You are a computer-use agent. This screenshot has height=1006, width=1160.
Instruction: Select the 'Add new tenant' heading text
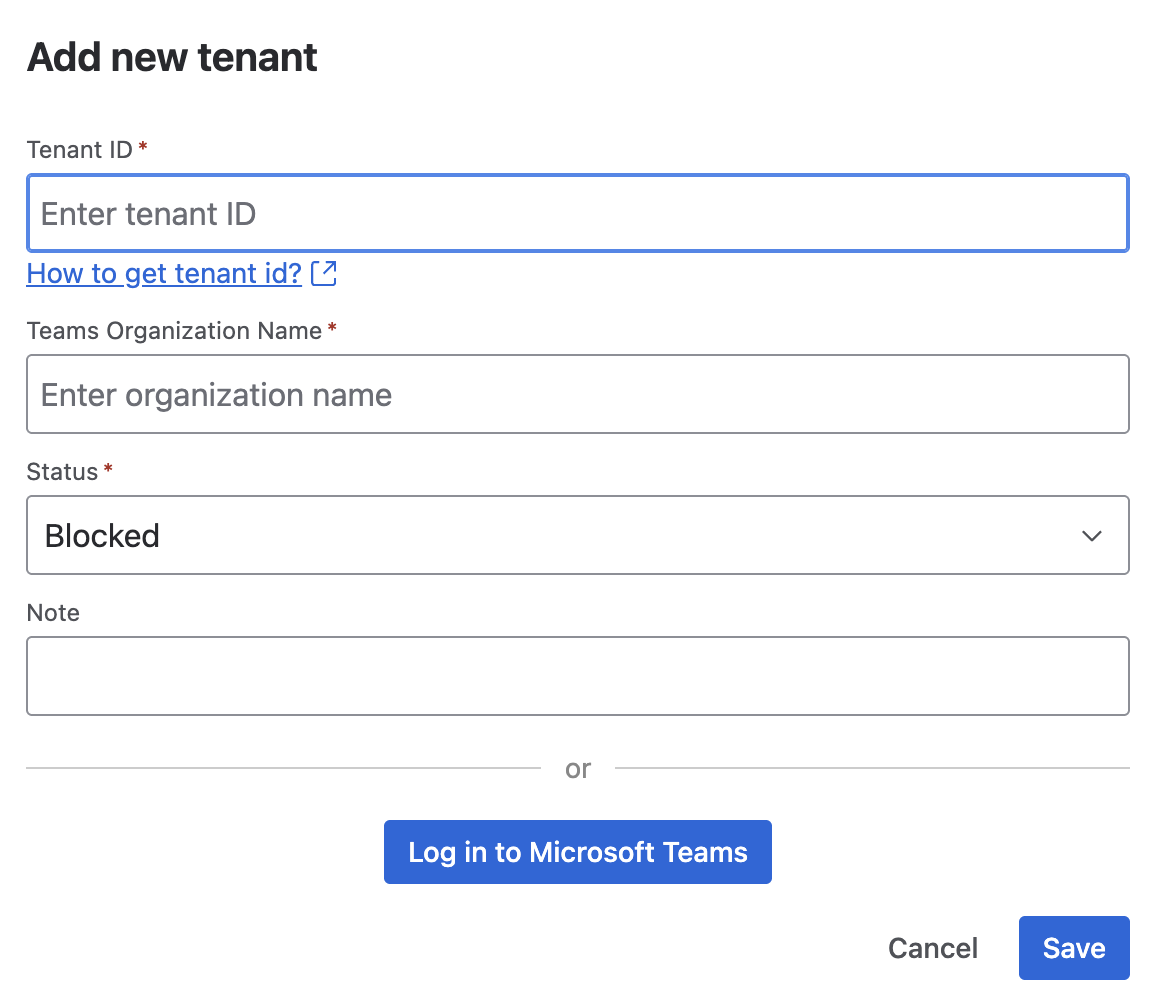click(x=172, y=57)
